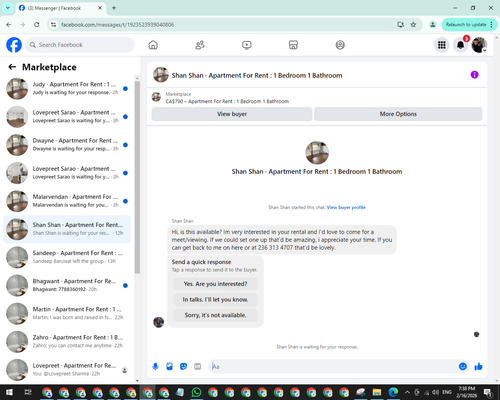Click CA$790 Apartment For Rent listing text
This screenshot has width=500, height=400.
click(227, 101)
